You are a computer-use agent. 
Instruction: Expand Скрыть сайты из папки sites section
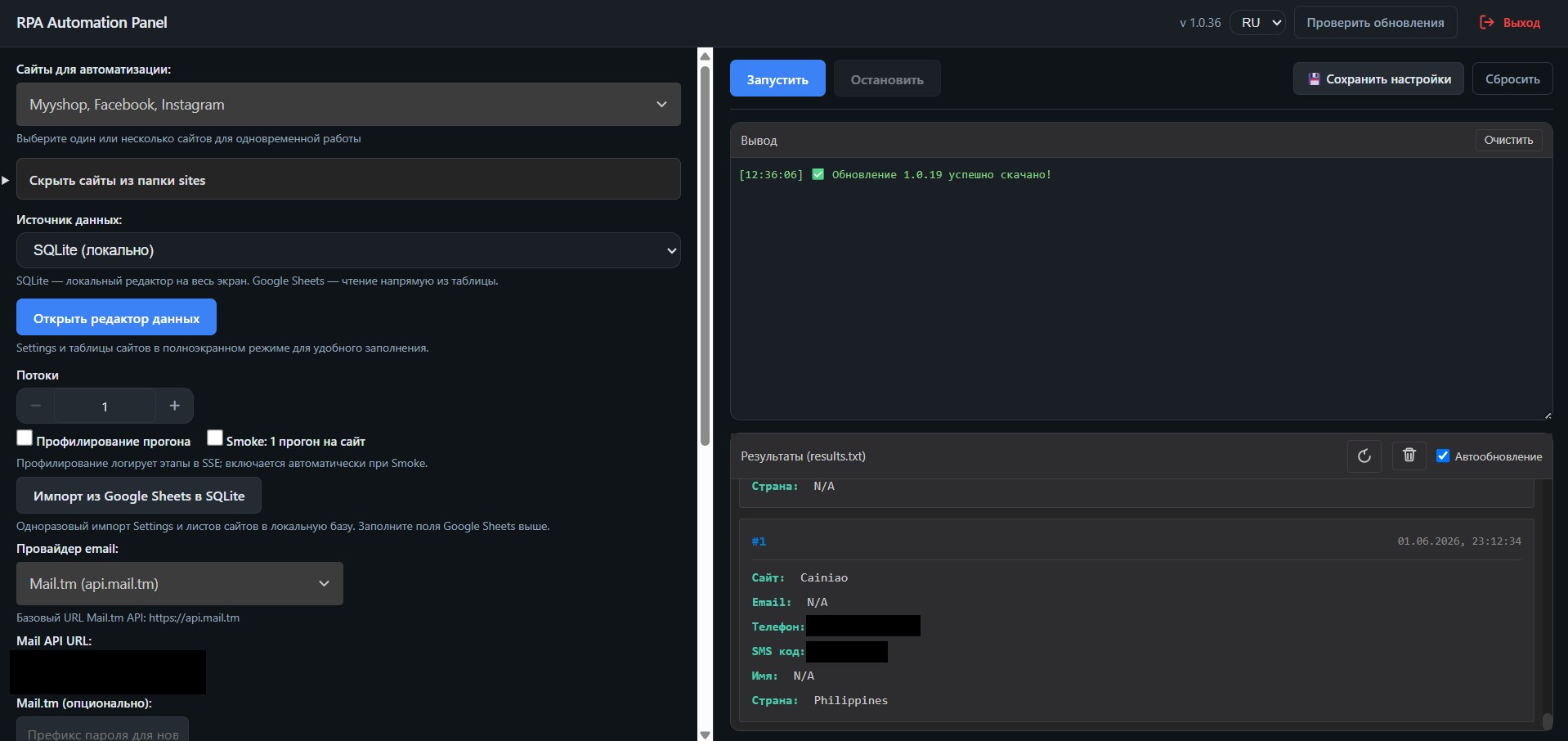tap(348, 179)
